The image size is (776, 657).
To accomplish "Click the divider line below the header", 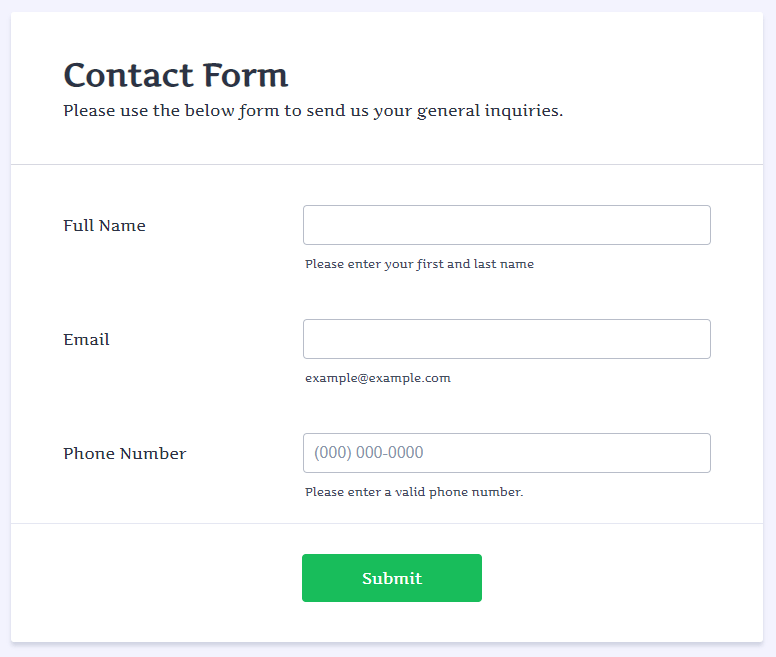I will (x=386, y=164).
